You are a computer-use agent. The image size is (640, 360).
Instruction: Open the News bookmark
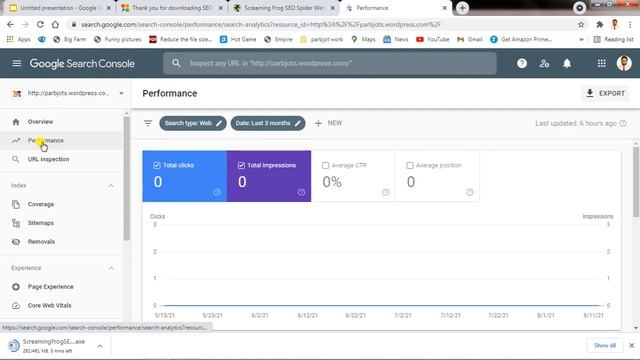pyautogui.click(x=396, y=39)
